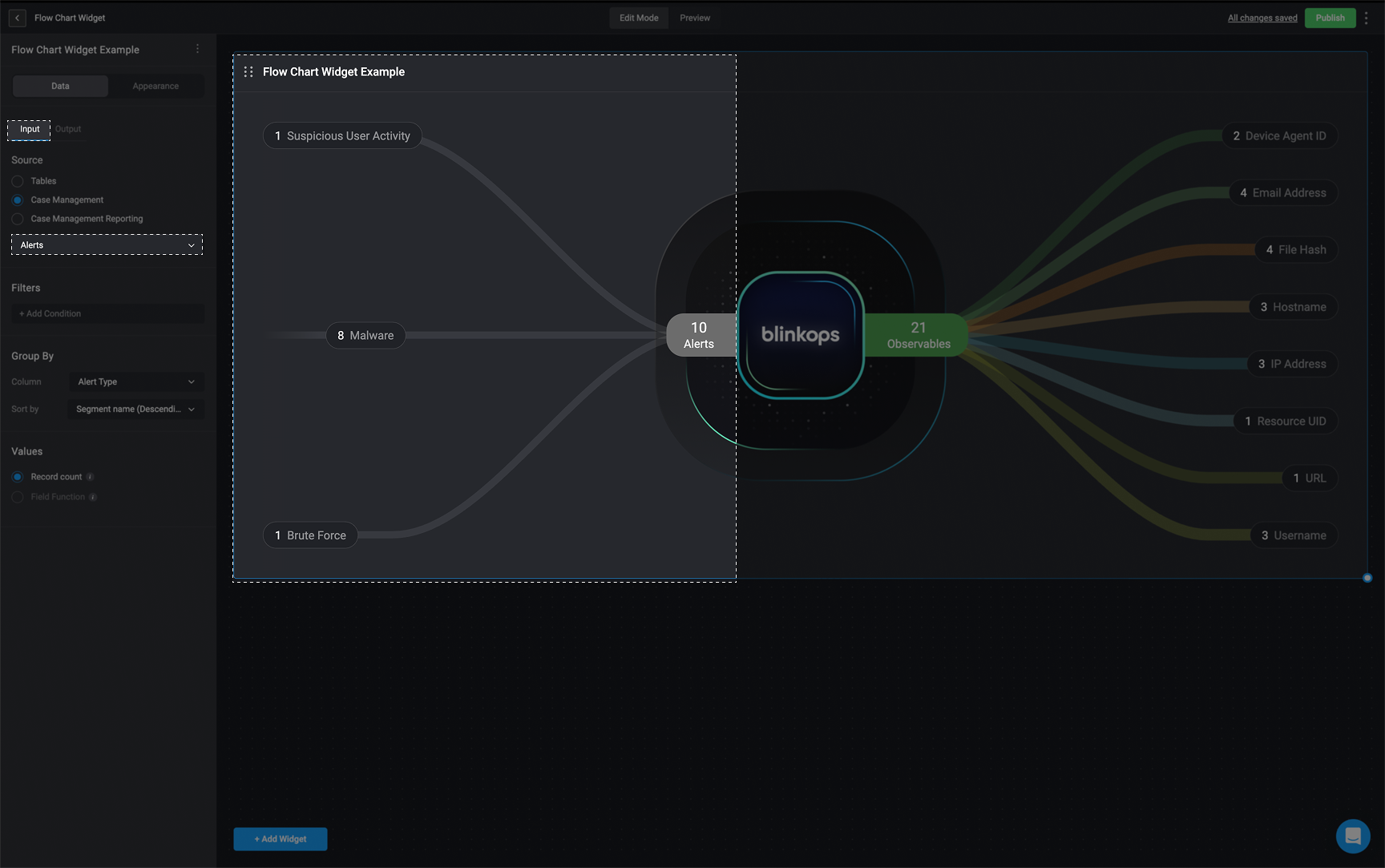1385x868 pixels.
Task: Open the top-right kebab menu
Action: coord(1367,18)
